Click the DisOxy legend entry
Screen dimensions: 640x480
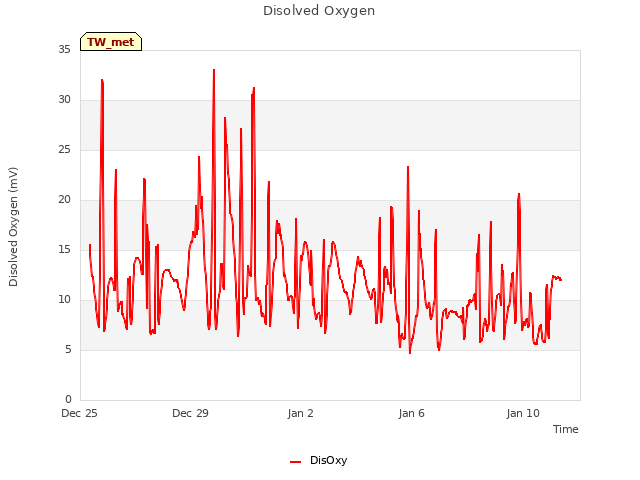tap(318, 460)
